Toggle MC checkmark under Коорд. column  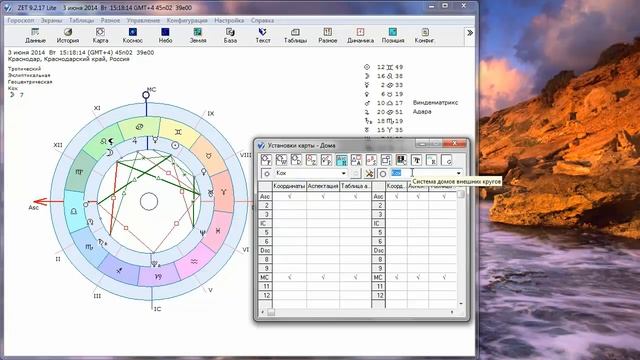point(396,277)
